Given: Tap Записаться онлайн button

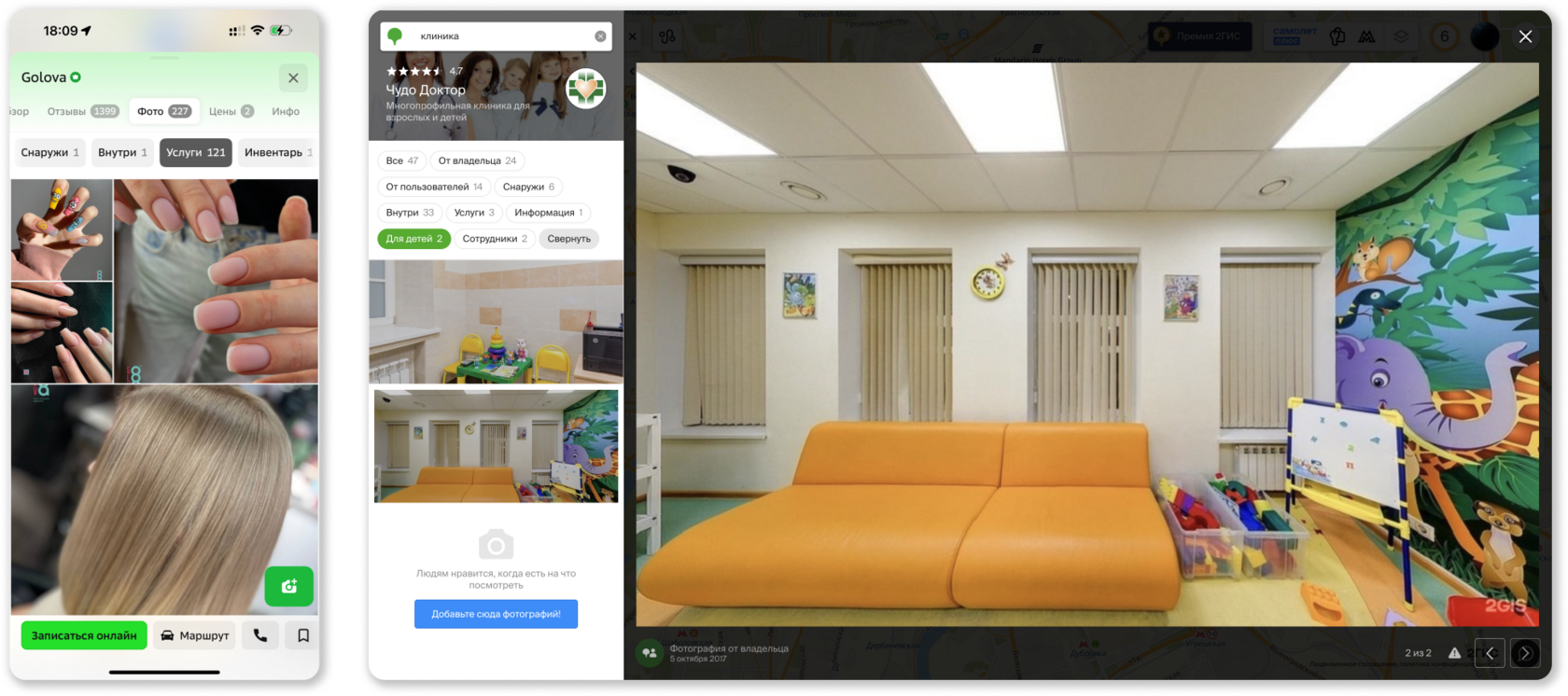Looking at the screenshot, I should [x=84, y=635].
